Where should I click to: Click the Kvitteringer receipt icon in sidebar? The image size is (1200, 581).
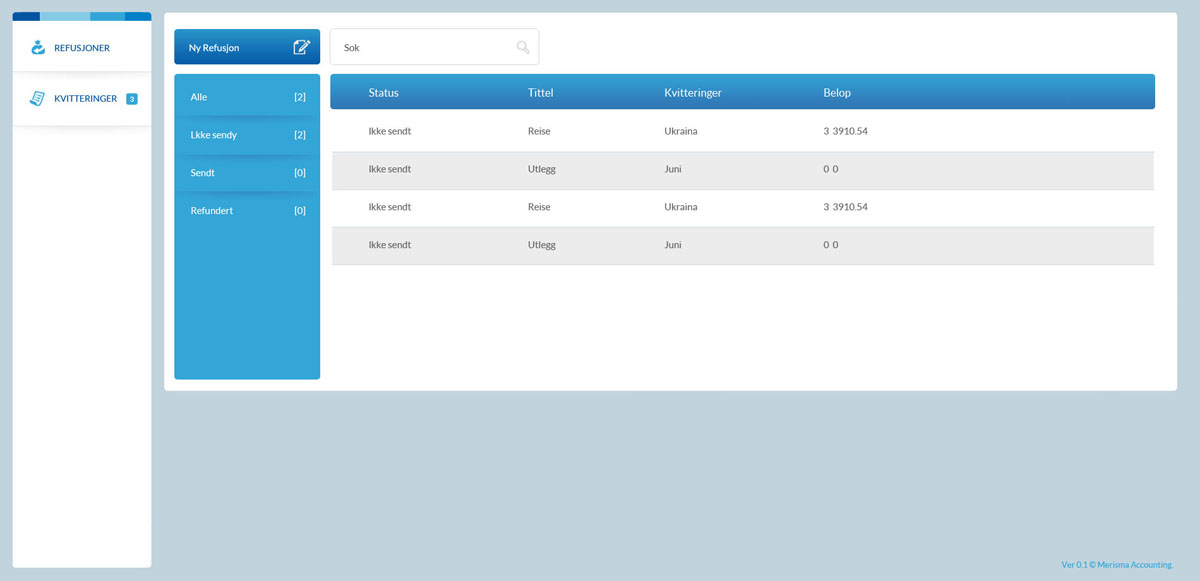tap(38, 98)
